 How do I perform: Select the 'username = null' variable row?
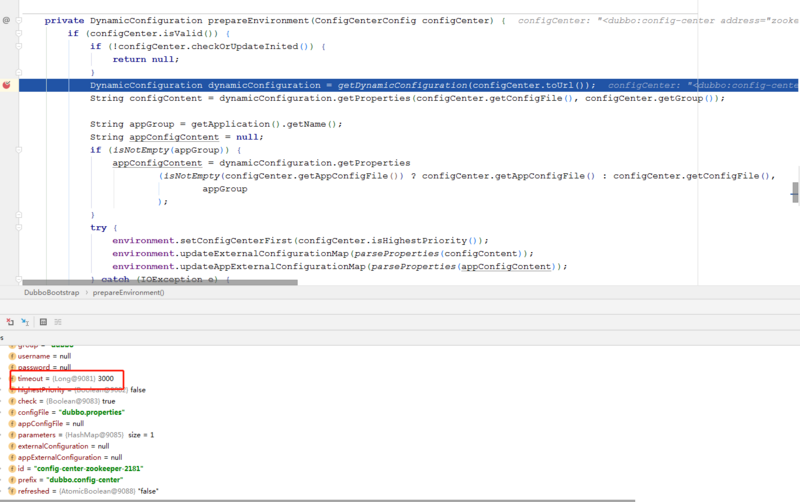pos(40,356)
